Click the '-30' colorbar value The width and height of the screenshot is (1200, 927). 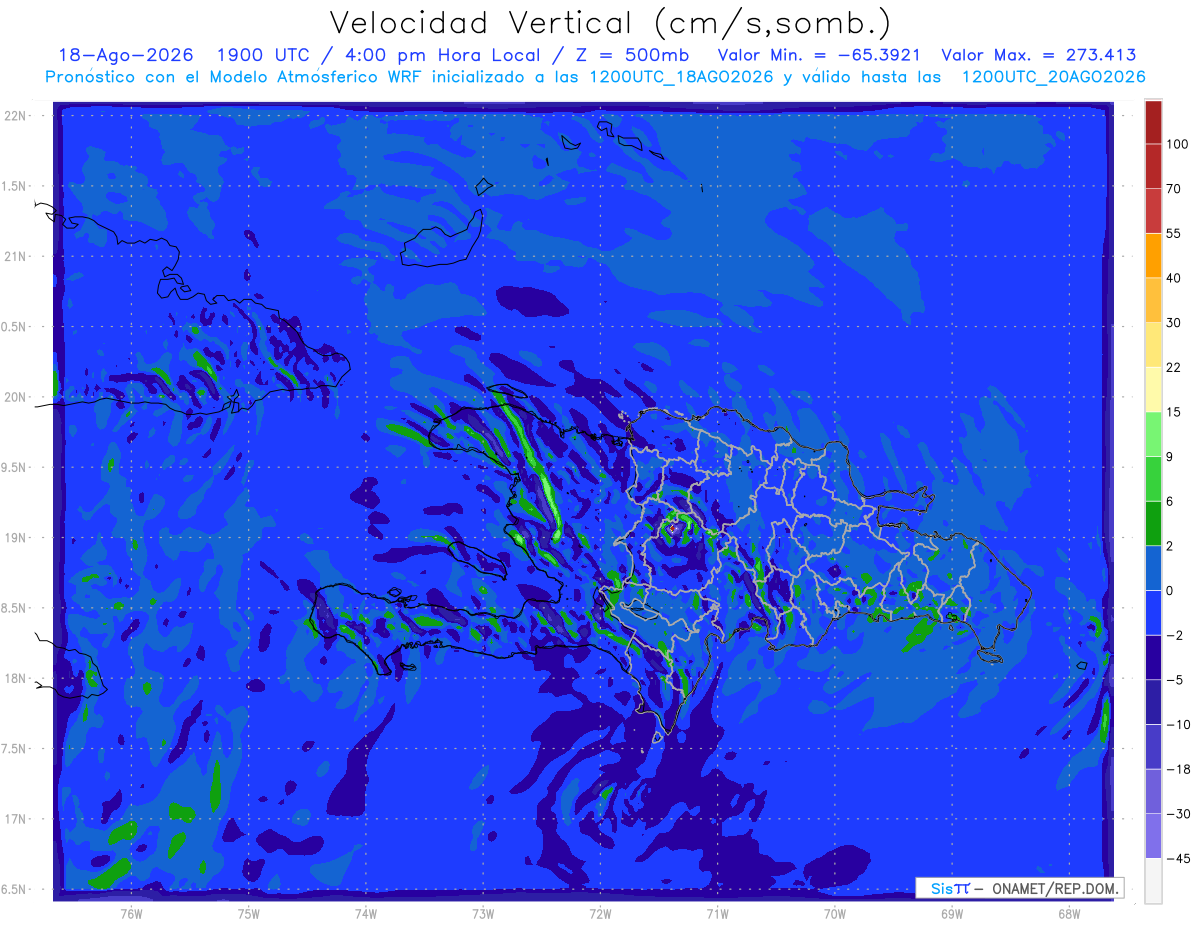(1177, 814)
